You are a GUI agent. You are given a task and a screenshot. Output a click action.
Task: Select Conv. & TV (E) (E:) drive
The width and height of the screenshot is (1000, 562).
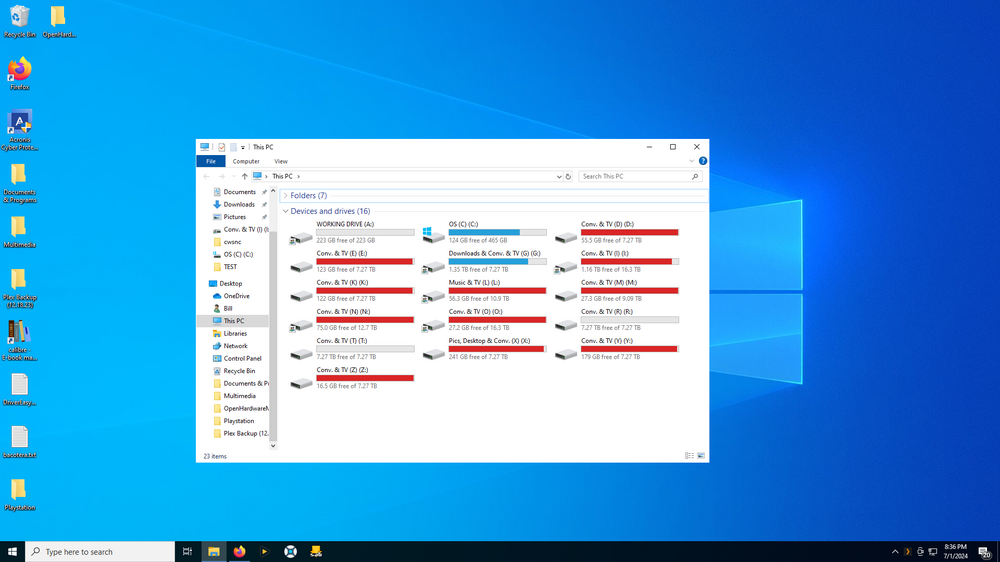[x=352, y=262]
